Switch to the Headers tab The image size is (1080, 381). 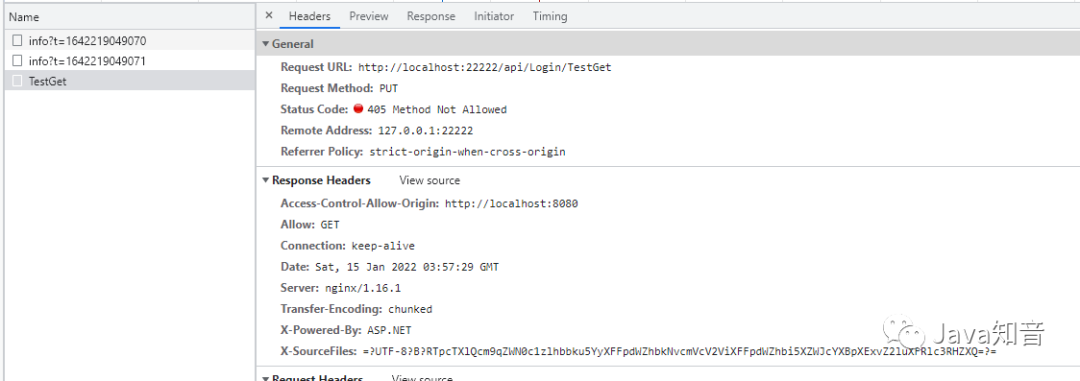pyautogui.click(x=309, y=16)
